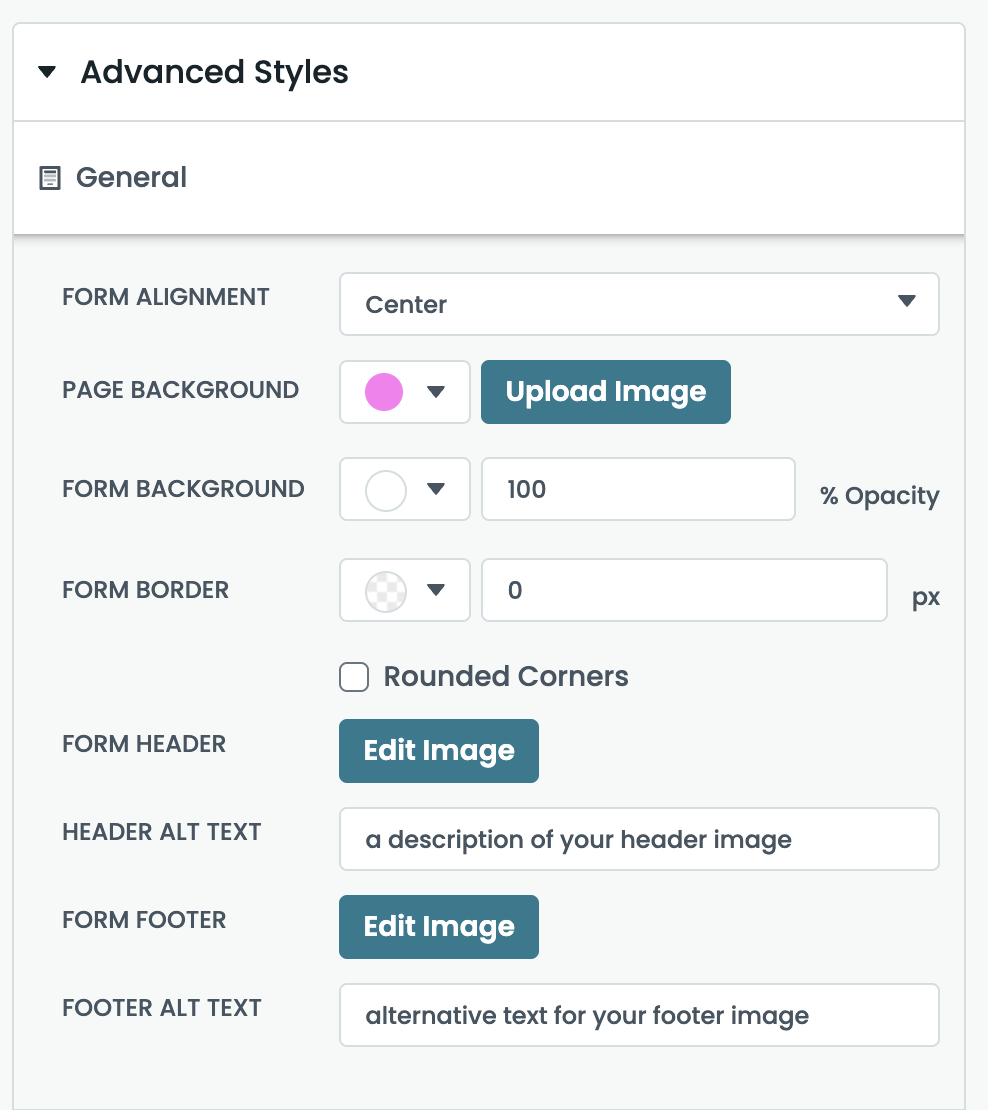Collapse the Advanced Styles section triangle

[47, 73]
